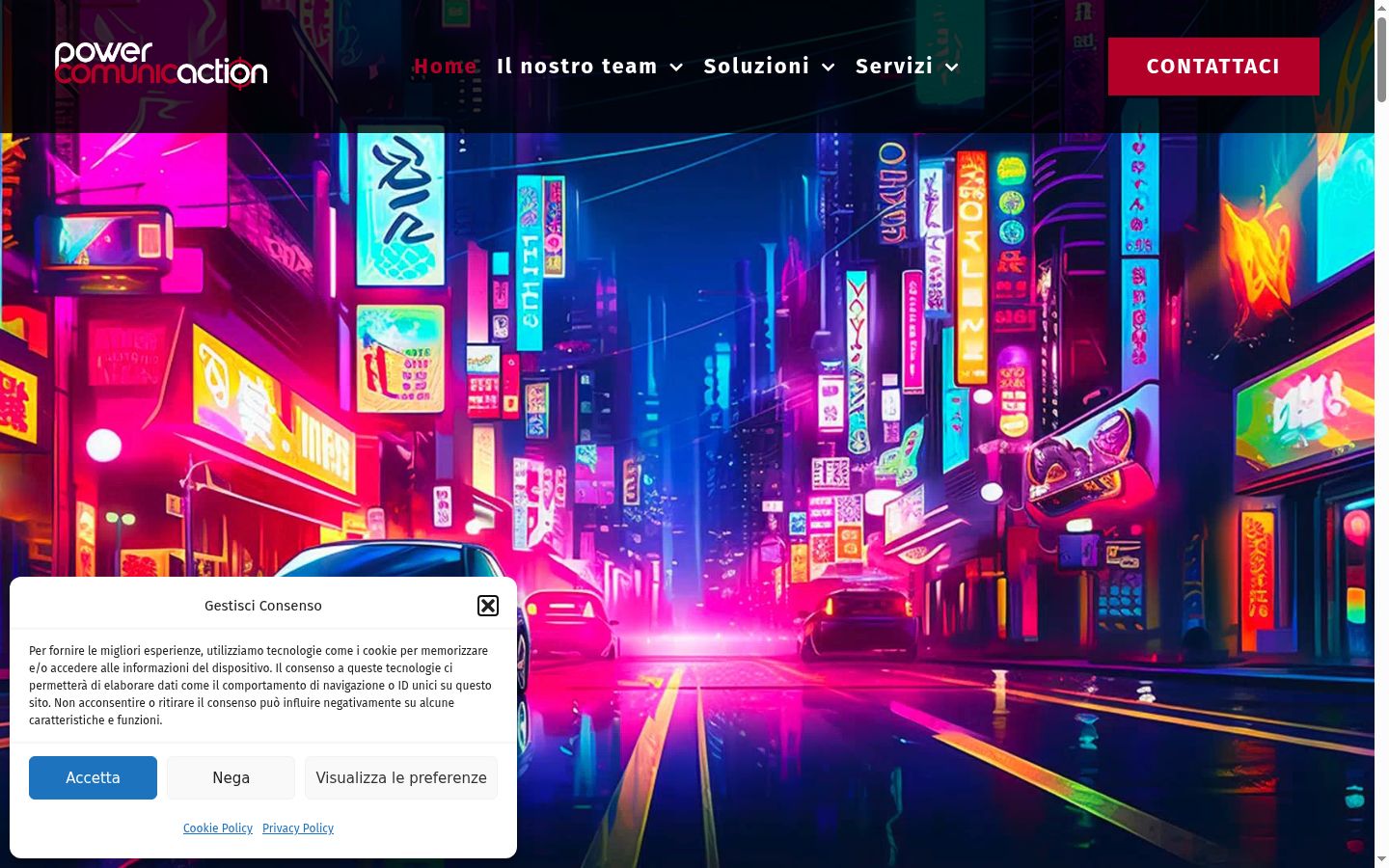Click the vertical scrollbar thumb
Screen dimensions: 1389x868
click(x=1381, y=58)
